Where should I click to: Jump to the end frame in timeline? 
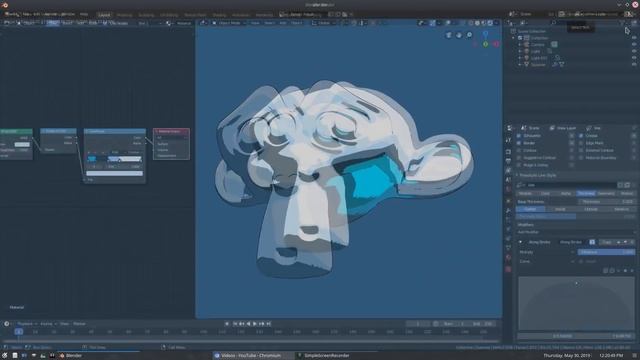[269, 324]
